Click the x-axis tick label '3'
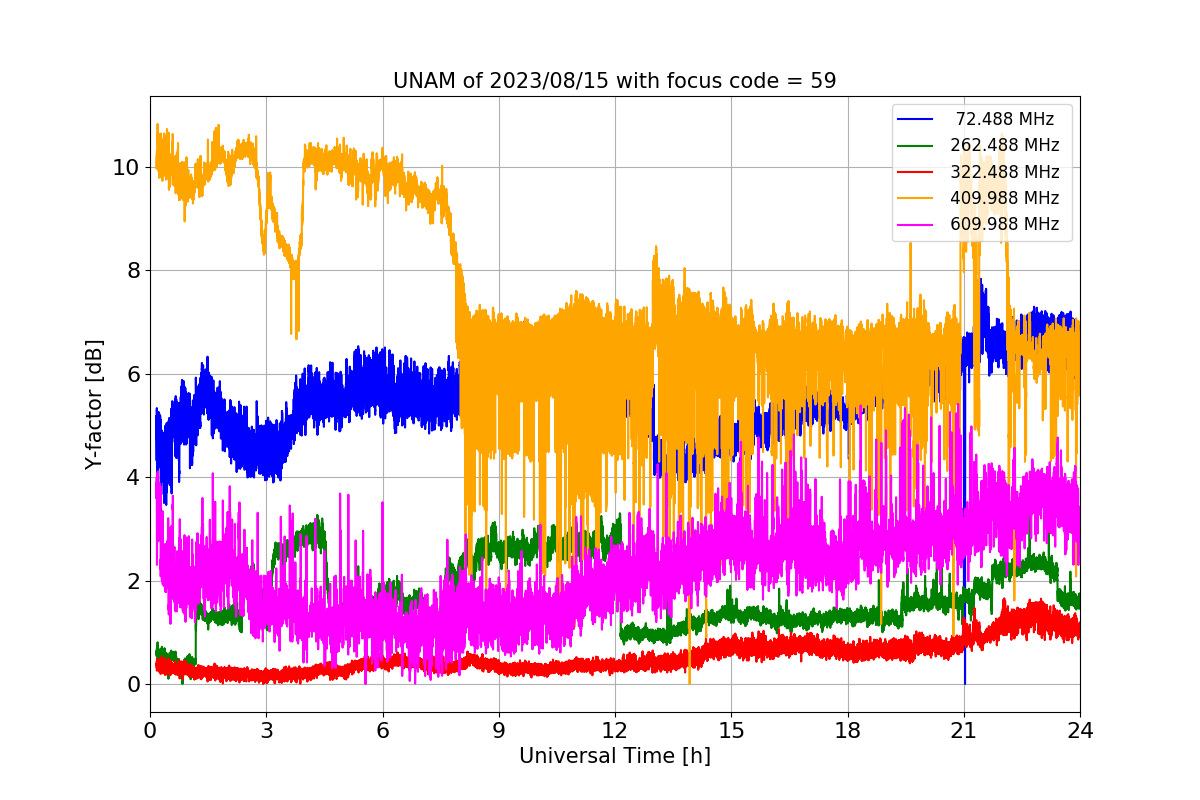The height and width of the screenshot is (800, 1200). pos(266,731)
